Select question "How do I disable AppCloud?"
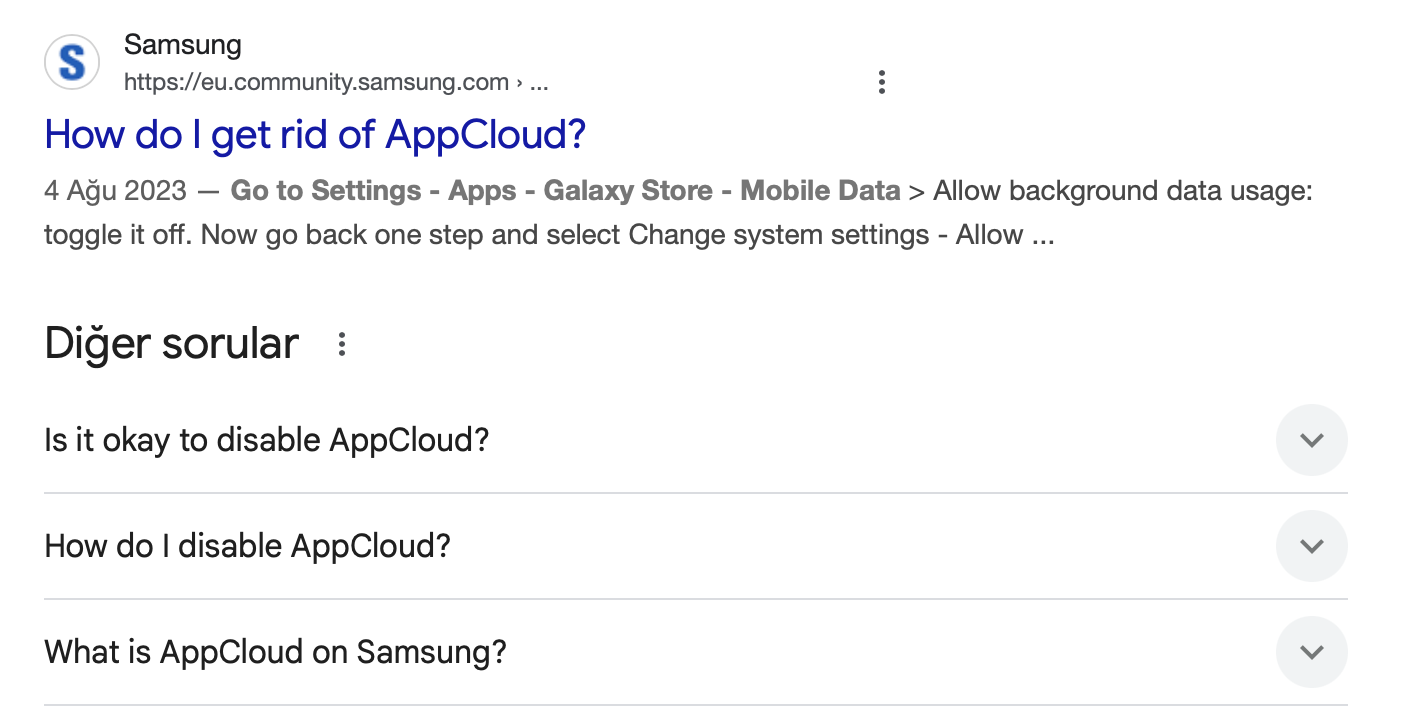This screenshot has width=1410, height=712. point(248,546)
